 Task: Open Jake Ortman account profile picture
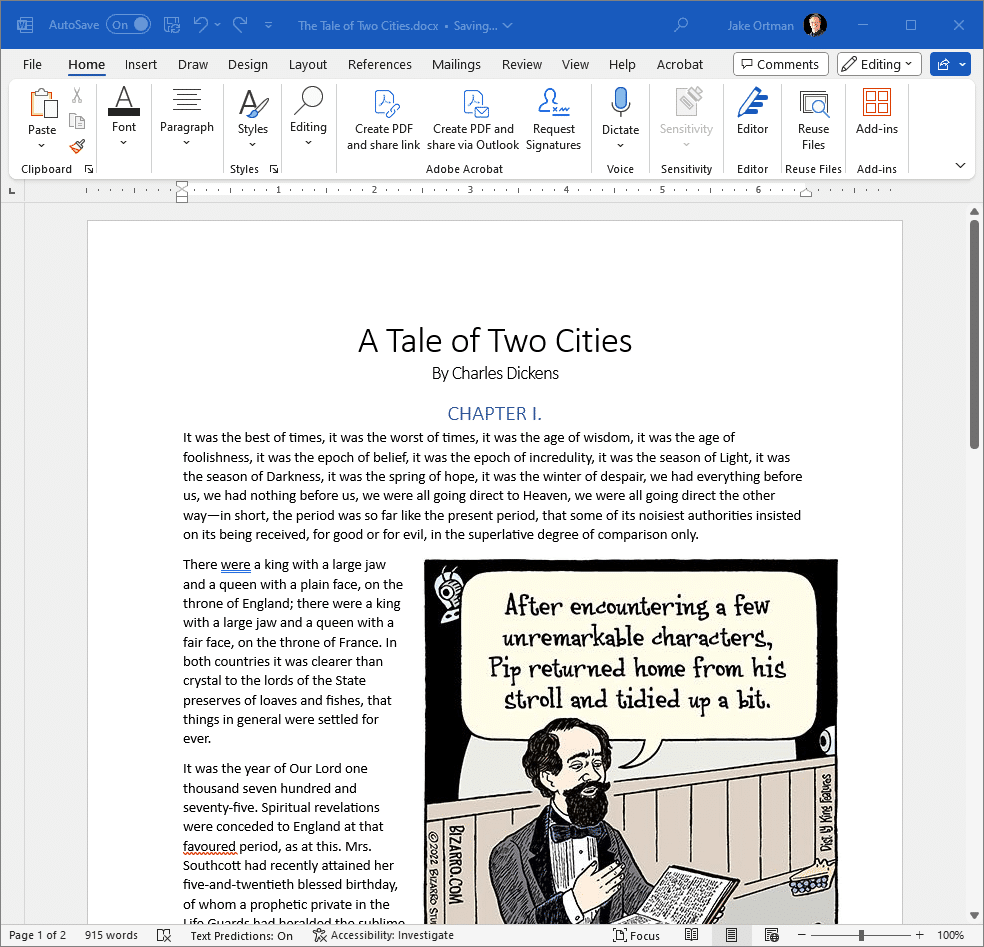[x=815, y=25]
